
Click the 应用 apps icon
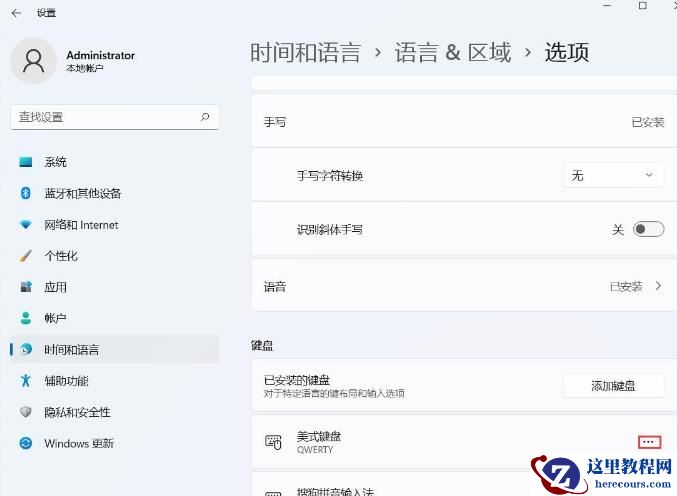(x=26, y=287)
